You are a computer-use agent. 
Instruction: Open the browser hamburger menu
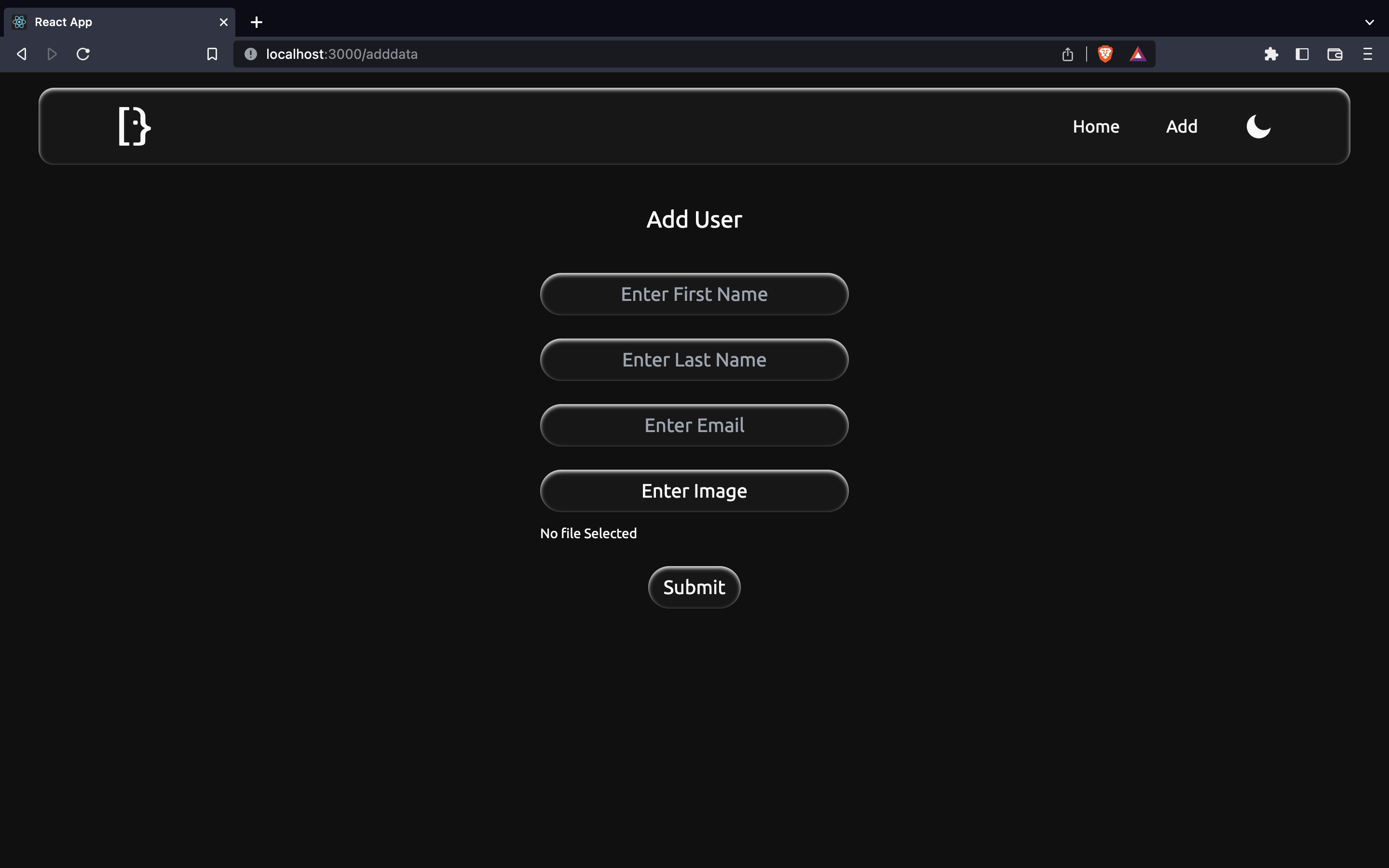1368,54
